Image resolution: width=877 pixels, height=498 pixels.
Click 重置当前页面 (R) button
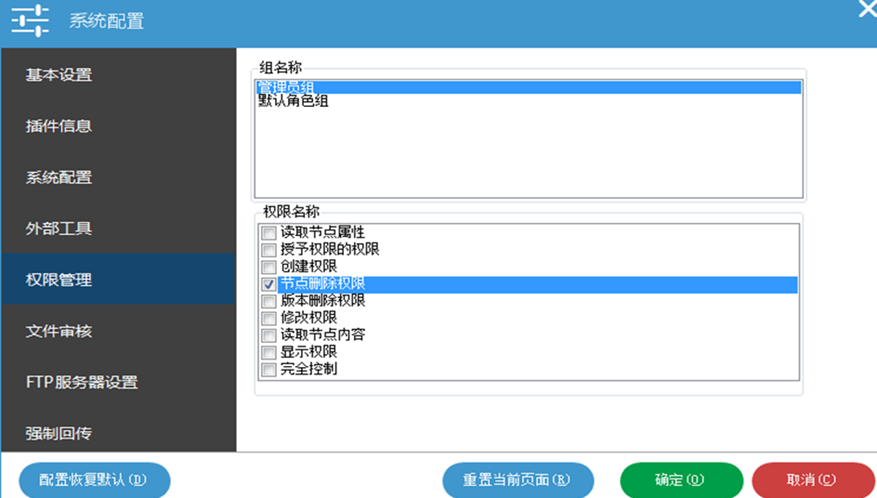pyautogui.click(x=518, y=480)
